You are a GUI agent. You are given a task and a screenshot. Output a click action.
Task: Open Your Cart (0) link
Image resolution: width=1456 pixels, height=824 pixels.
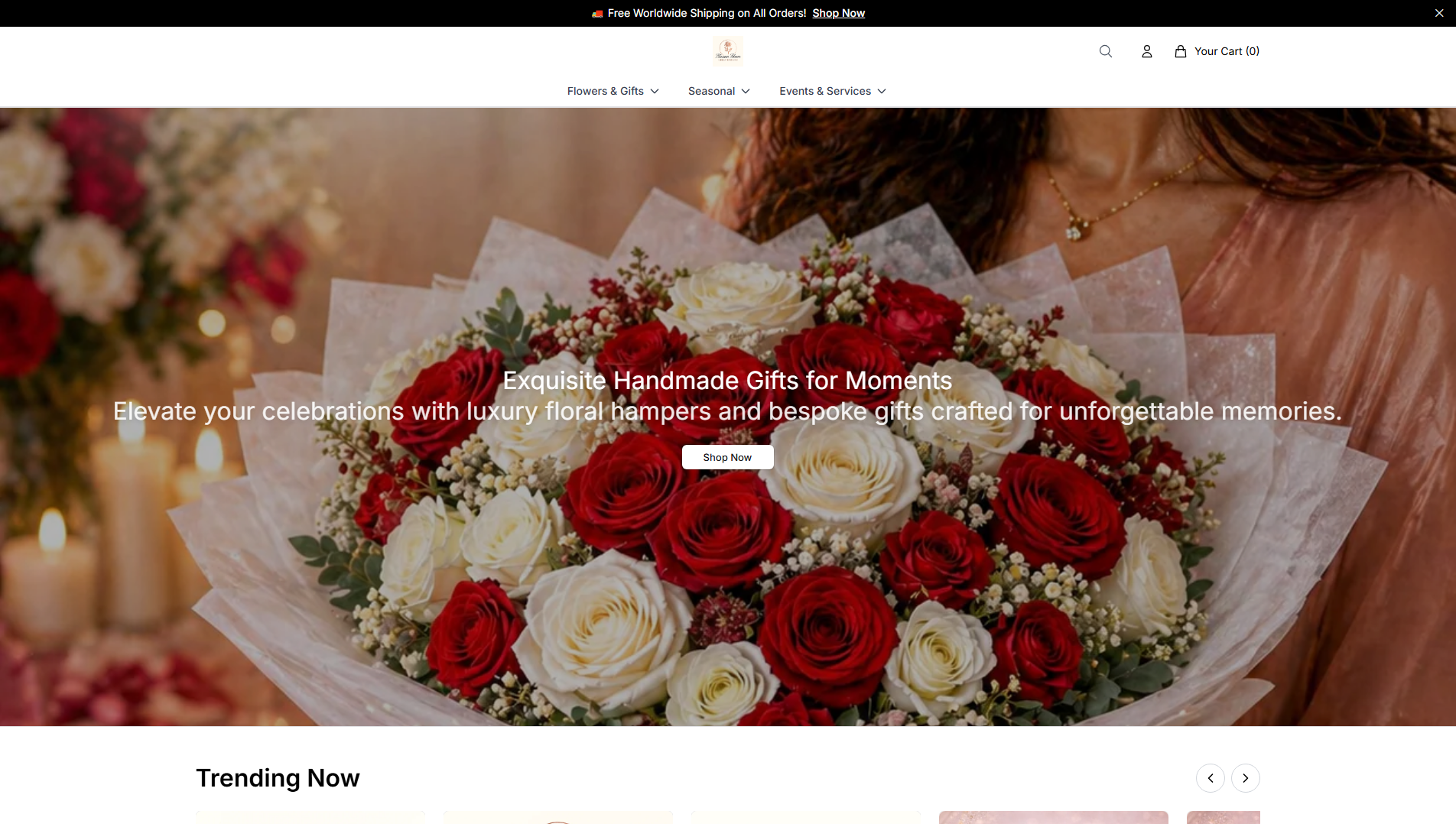pyautogui.click(x=1217, y=51)
